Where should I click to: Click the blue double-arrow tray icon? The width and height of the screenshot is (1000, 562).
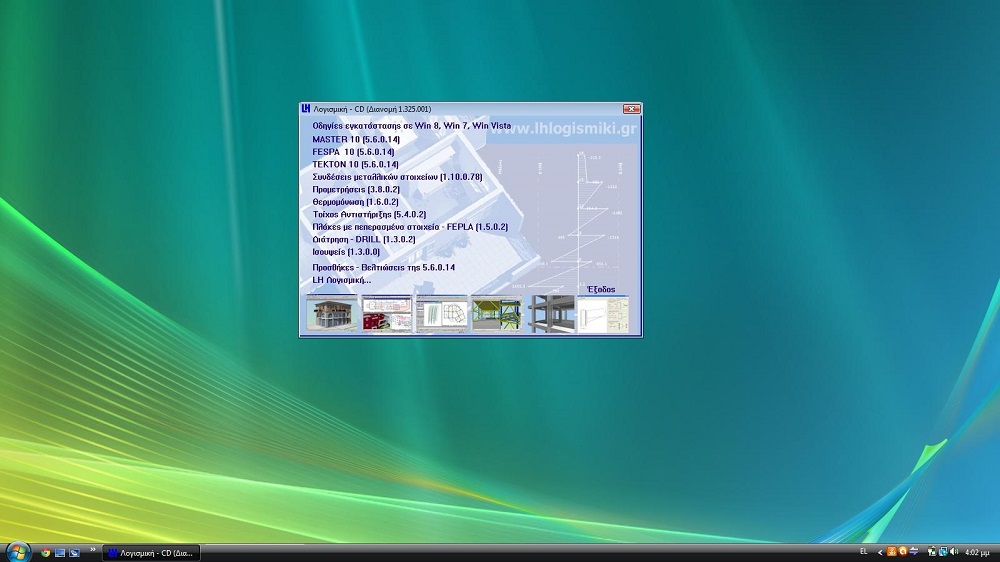[914, 552]
